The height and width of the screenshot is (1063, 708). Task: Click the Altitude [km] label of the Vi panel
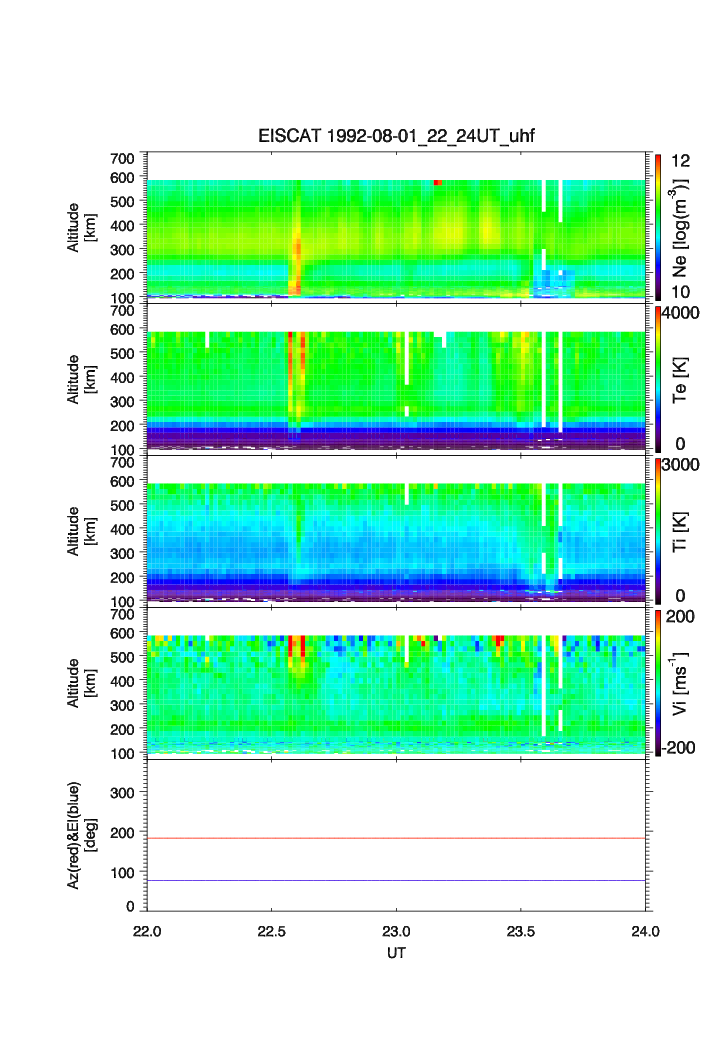[81, 683]
